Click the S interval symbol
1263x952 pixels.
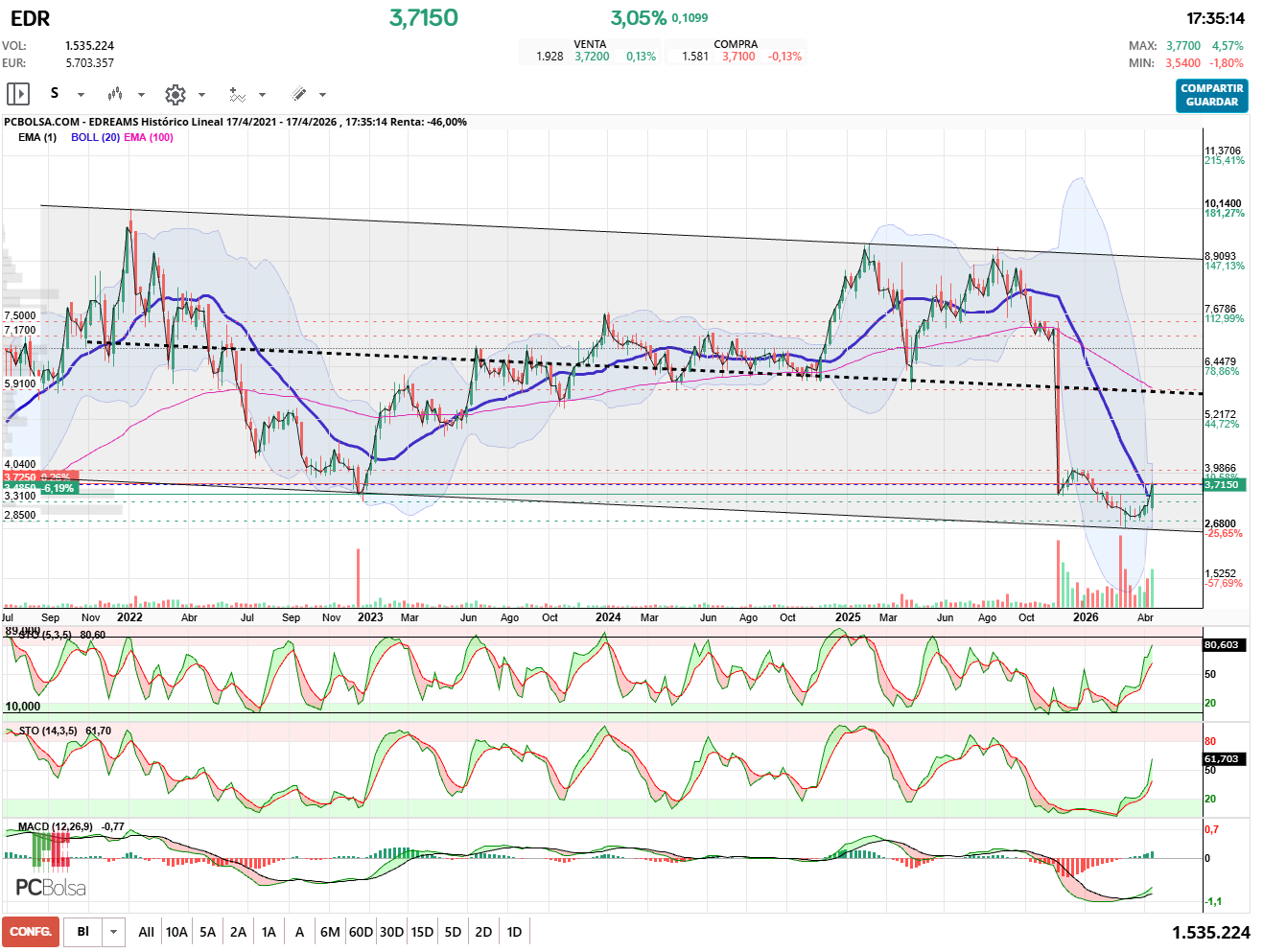coord(55,93)
